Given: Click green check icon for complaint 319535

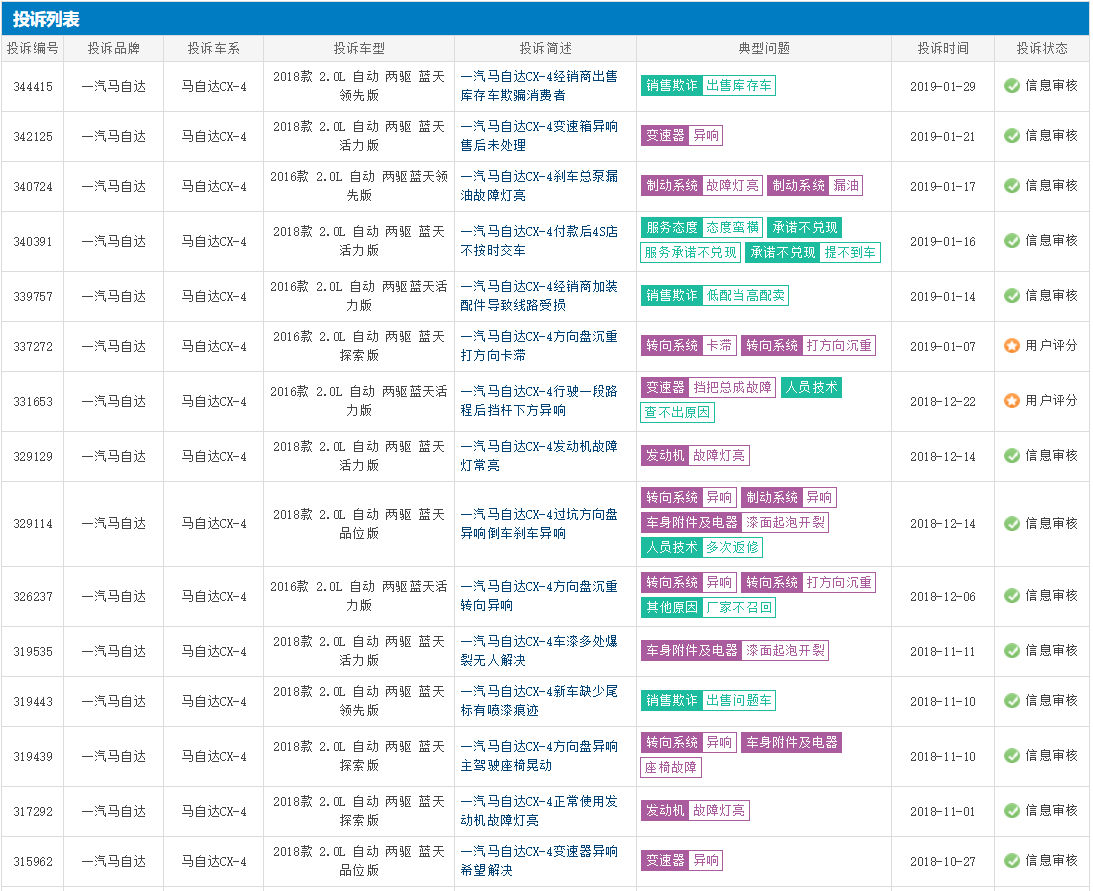Looking at the screenshot, I should (x=1011, y=651).
